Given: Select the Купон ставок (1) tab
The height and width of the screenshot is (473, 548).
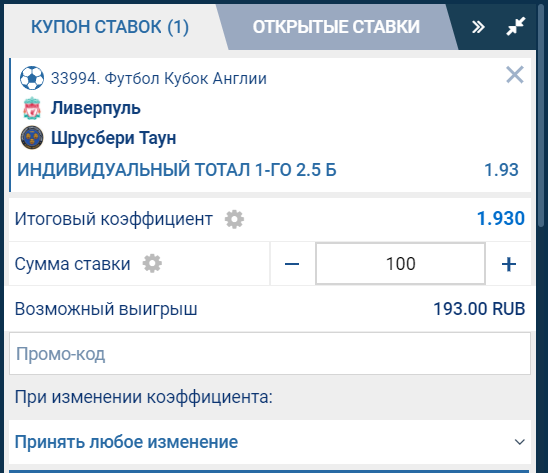Looking at the screenshot, I should (x=110, y=27).
